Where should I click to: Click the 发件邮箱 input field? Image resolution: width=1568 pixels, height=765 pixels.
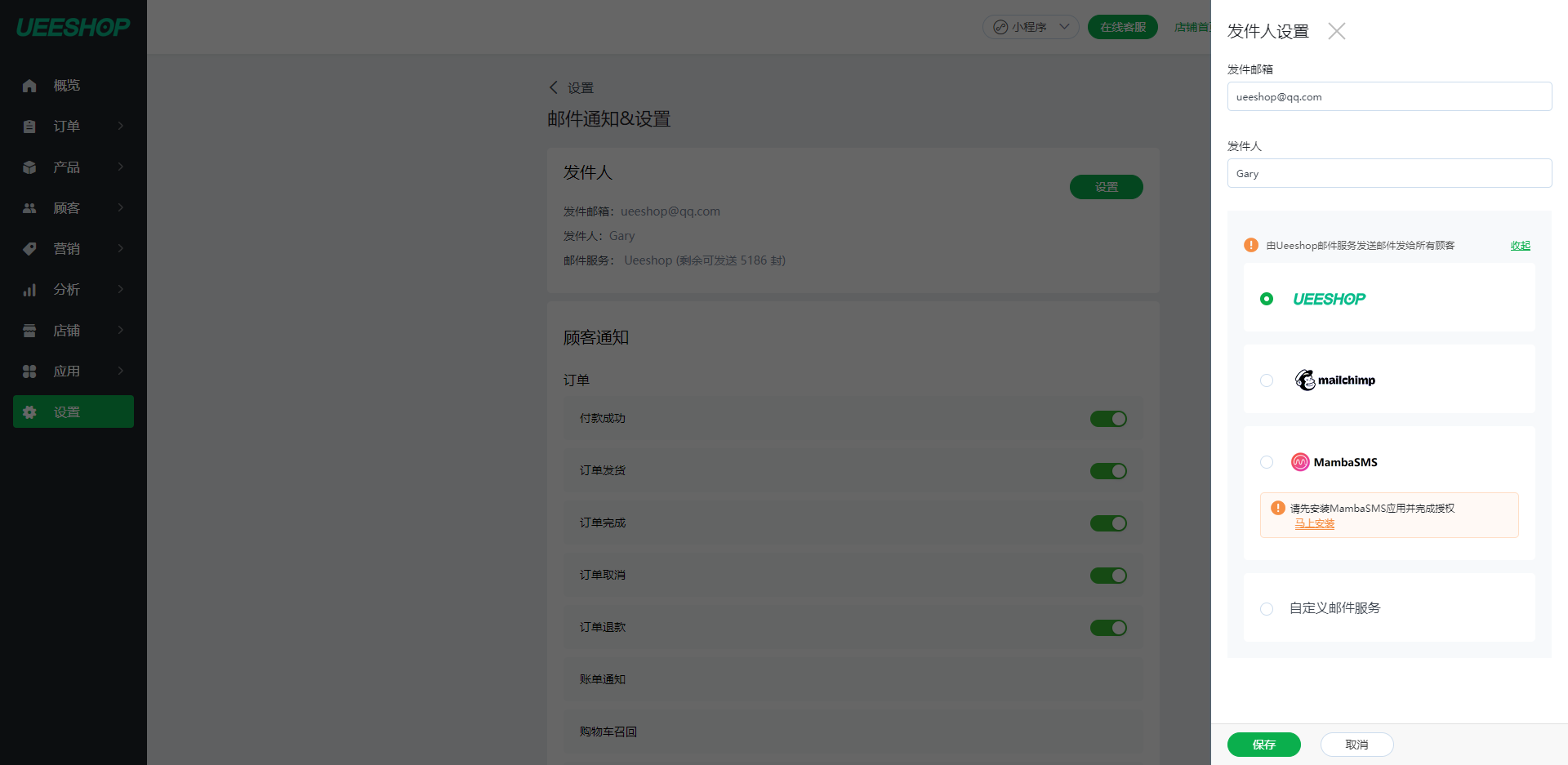pos(1389,96)
